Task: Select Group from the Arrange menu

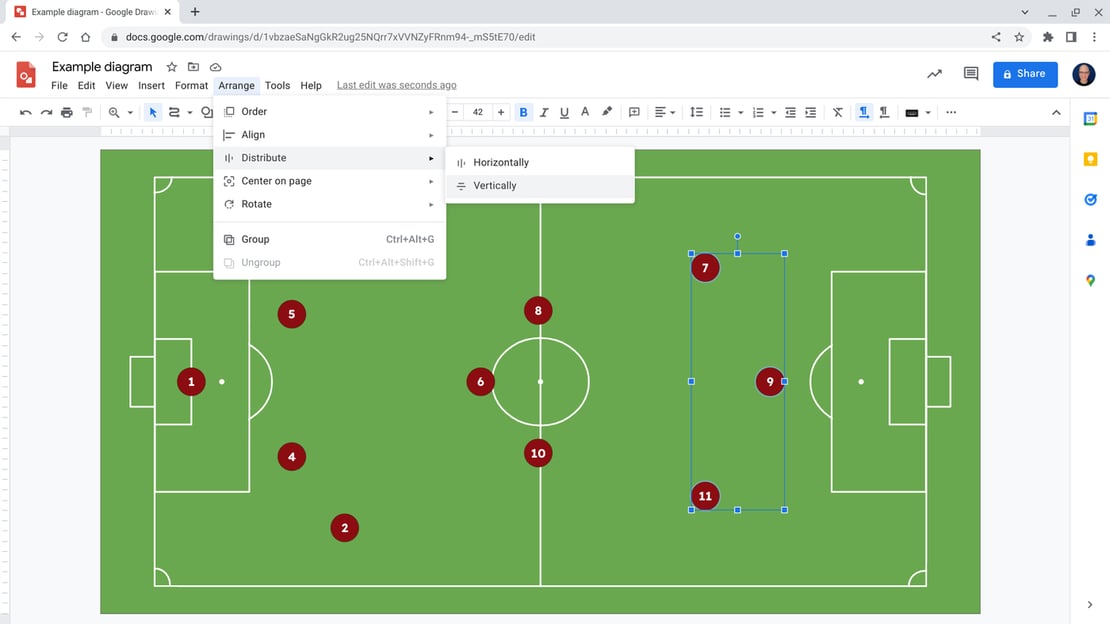Action: 255,240
